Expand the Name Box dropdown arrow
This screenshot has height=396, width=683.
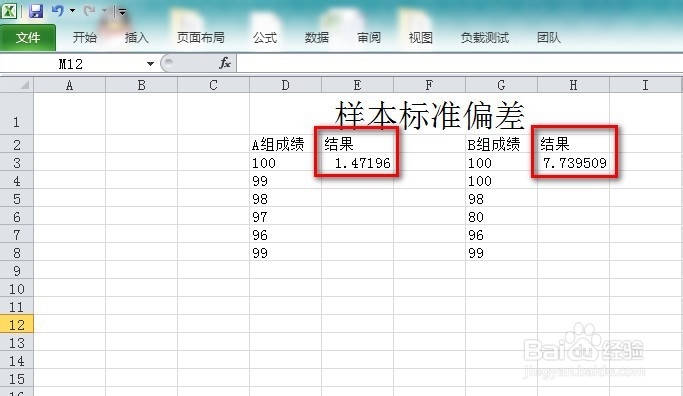click(150, 64)
